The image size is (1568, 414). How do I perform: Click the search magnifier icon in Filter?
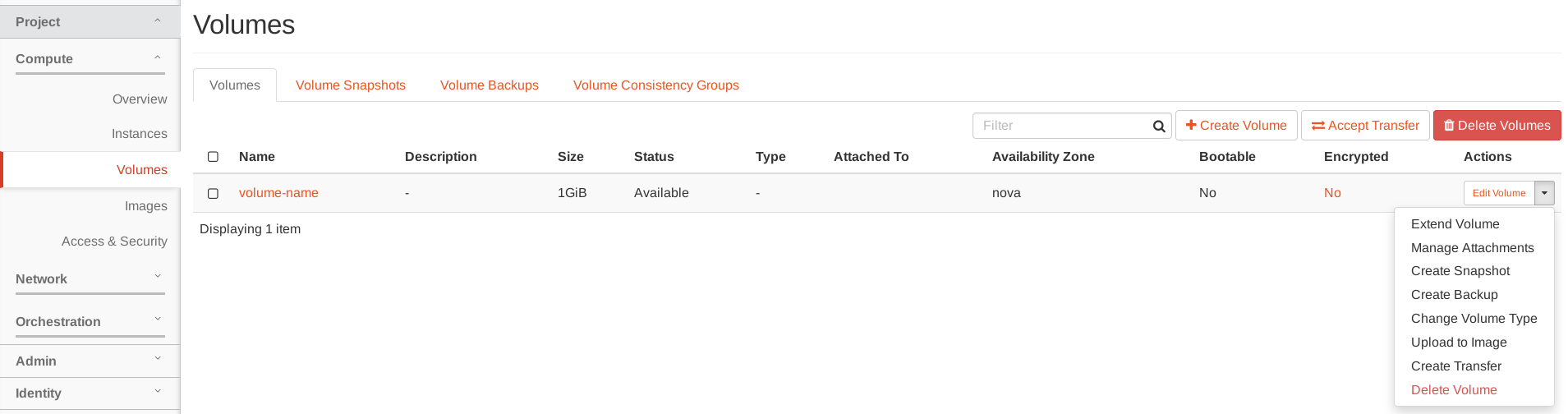click(1159, 126)
